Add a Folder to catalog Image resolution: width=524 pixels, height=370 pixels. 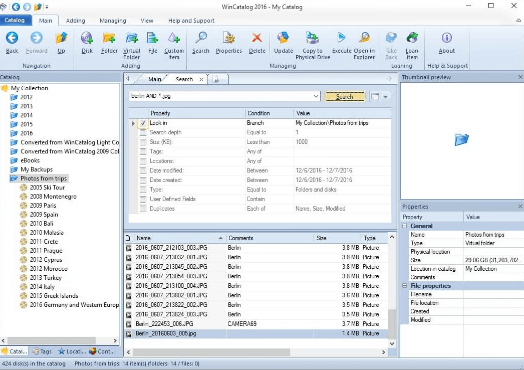pos(109,42)
